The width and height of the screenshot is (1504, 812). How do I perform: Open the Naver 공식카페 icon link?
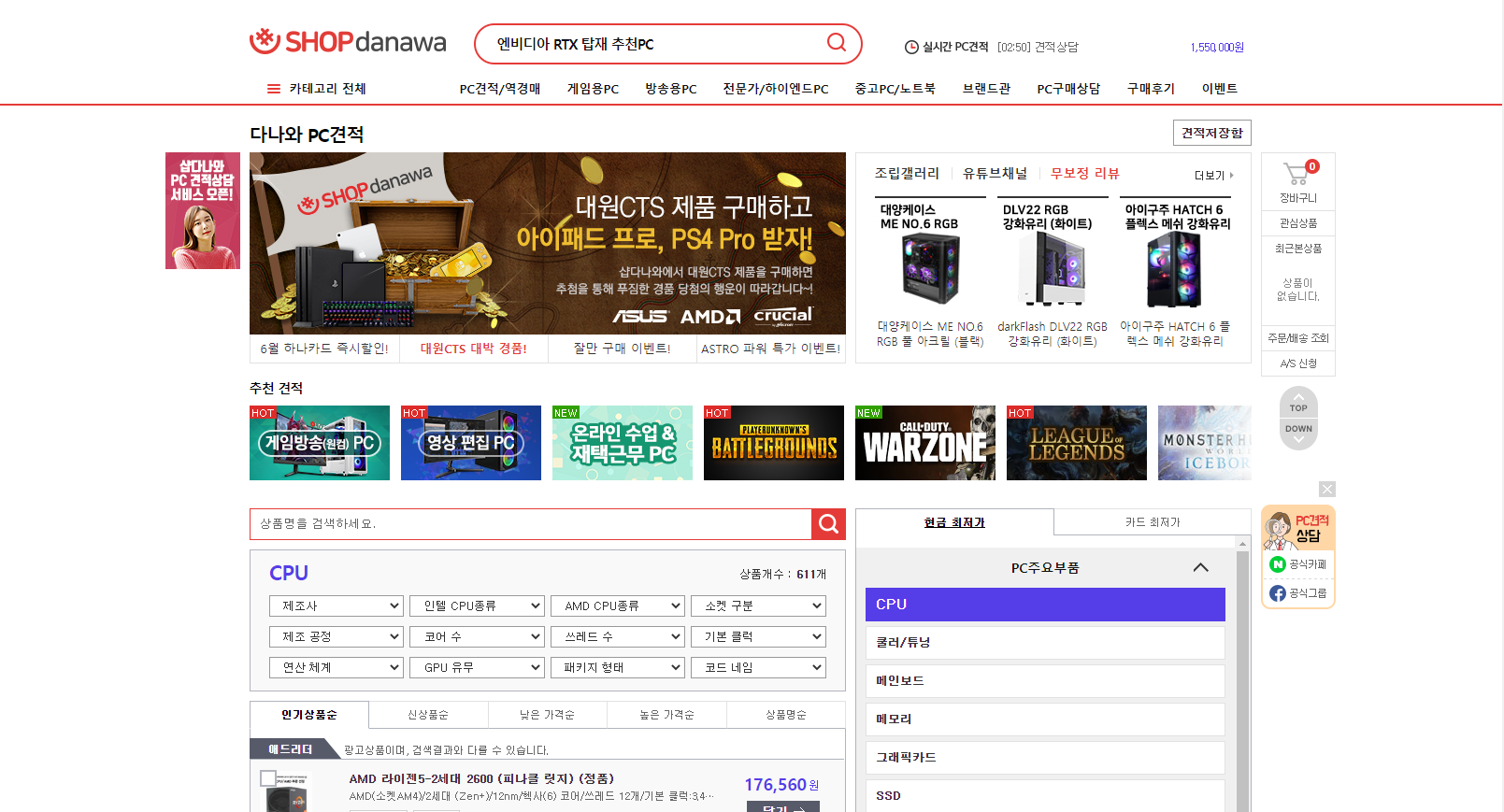pyautogui.click(x=1278, y=564)
